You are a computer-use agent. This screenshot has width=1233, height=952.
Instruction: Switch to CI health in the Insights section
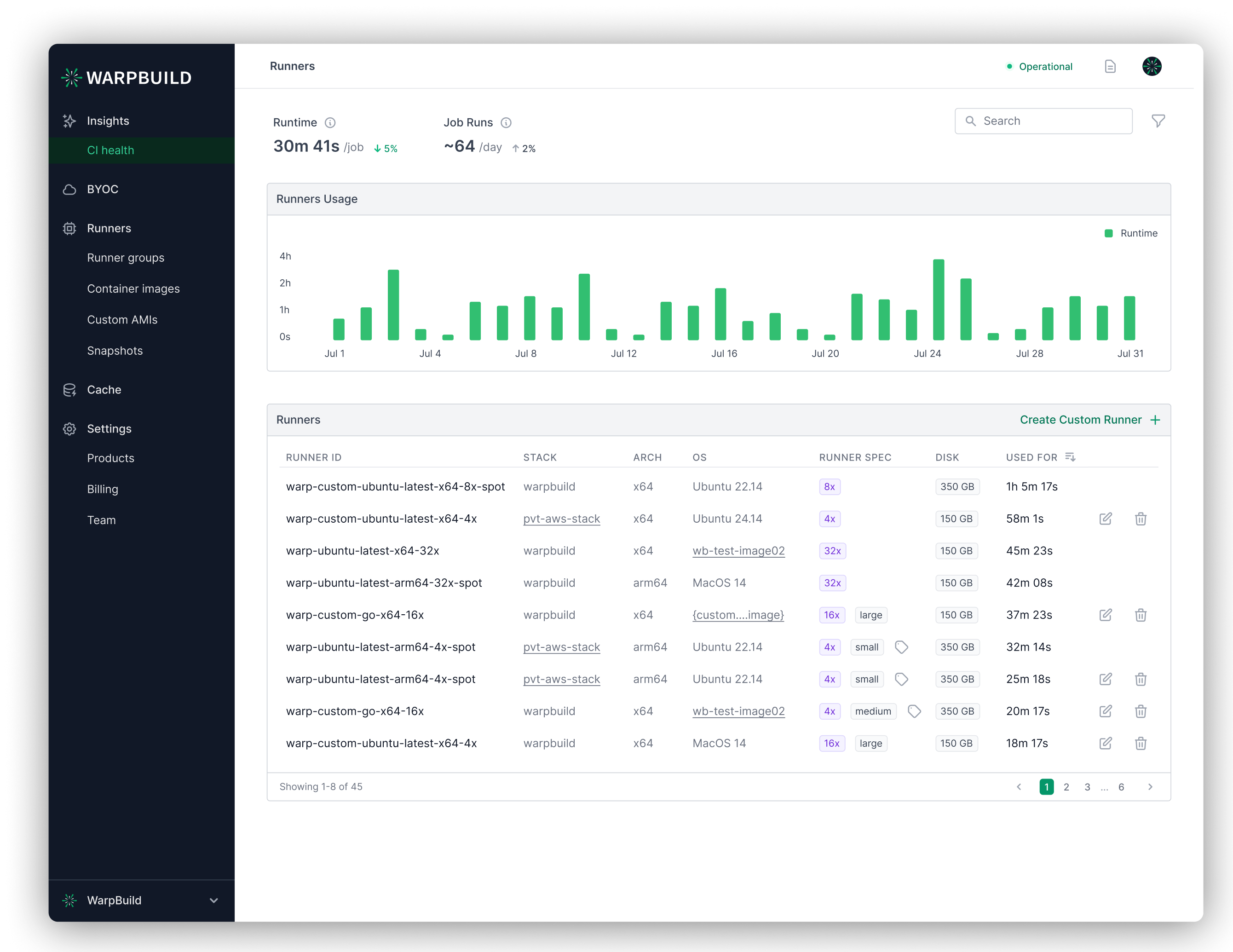coord(111,150)
